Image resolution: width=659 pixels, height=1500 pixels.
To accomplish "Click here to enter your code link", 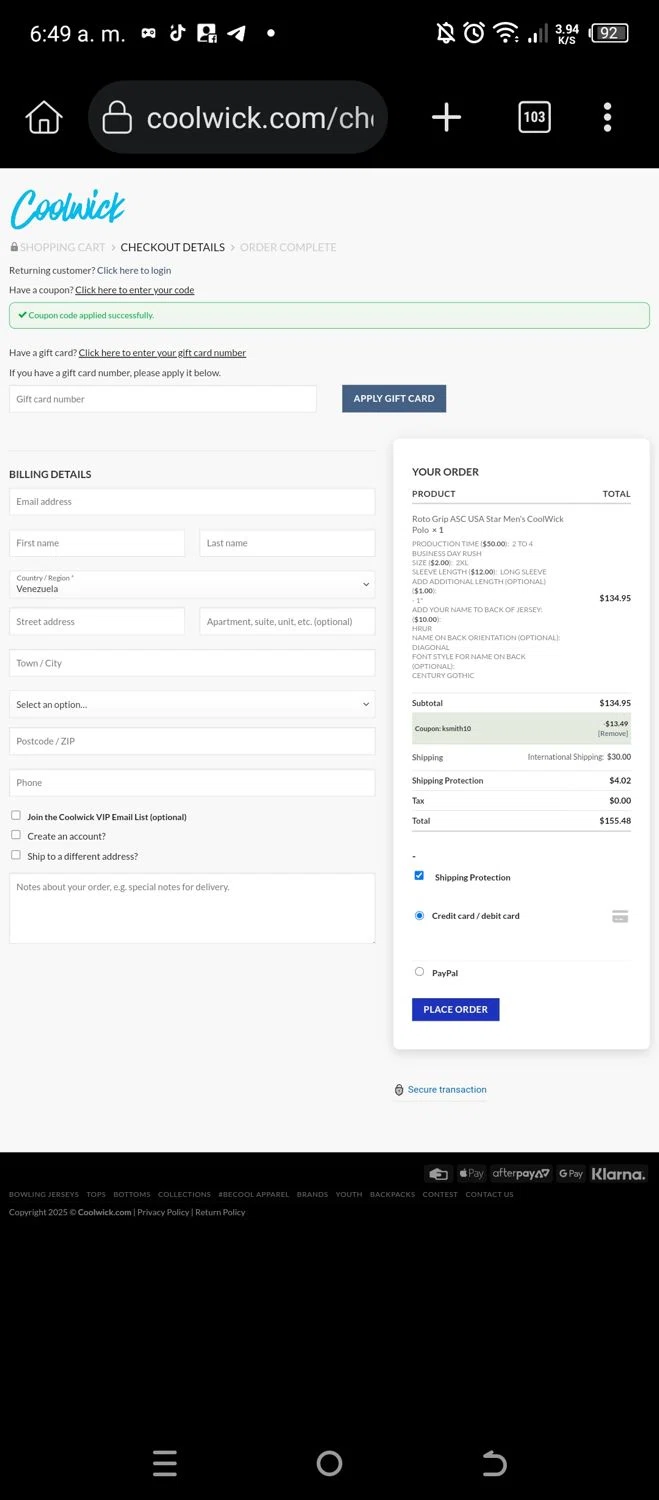I will [x=135, y=290].
